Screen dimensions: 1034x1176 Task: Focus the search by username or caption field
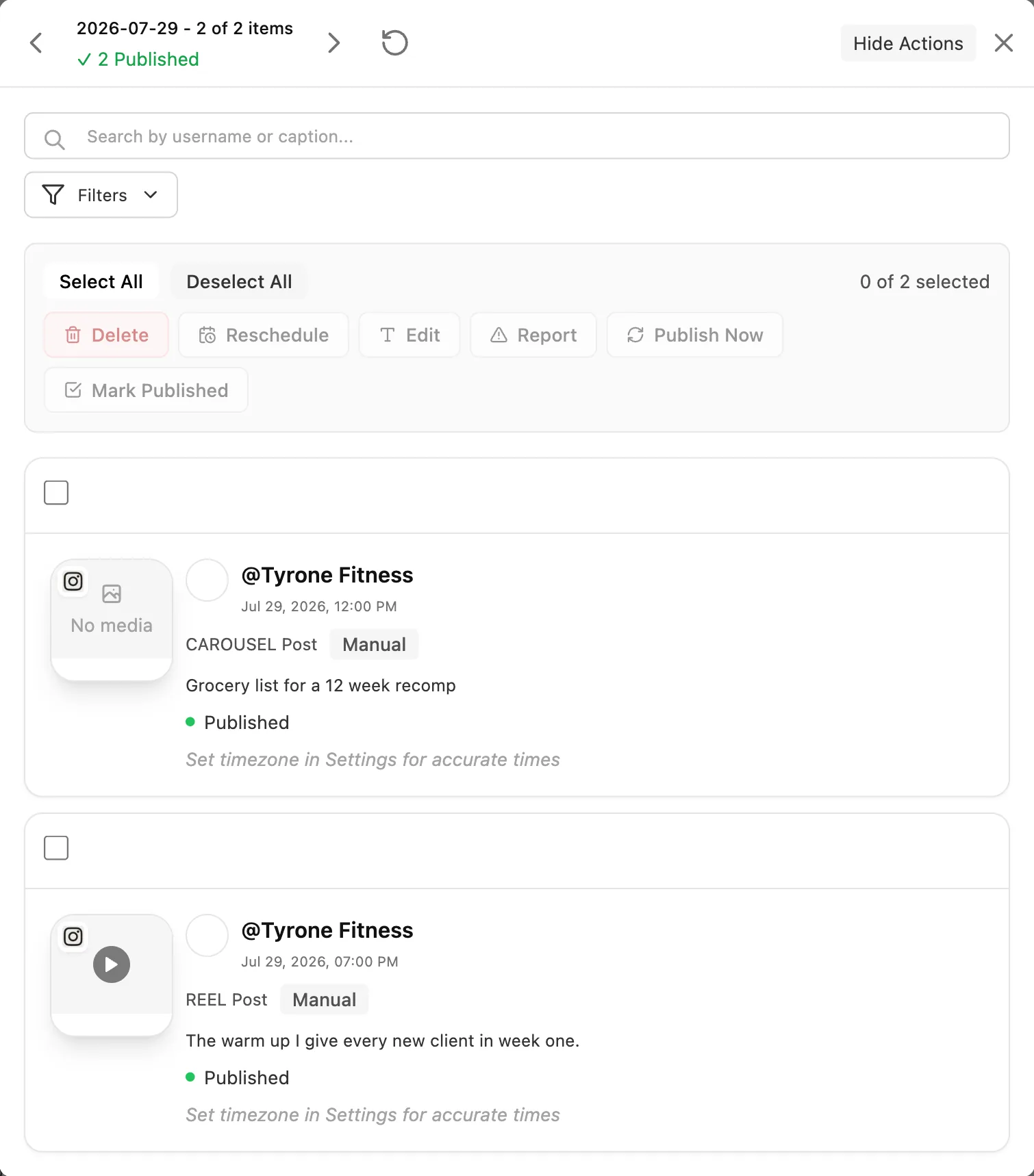(x=517, y=136)
